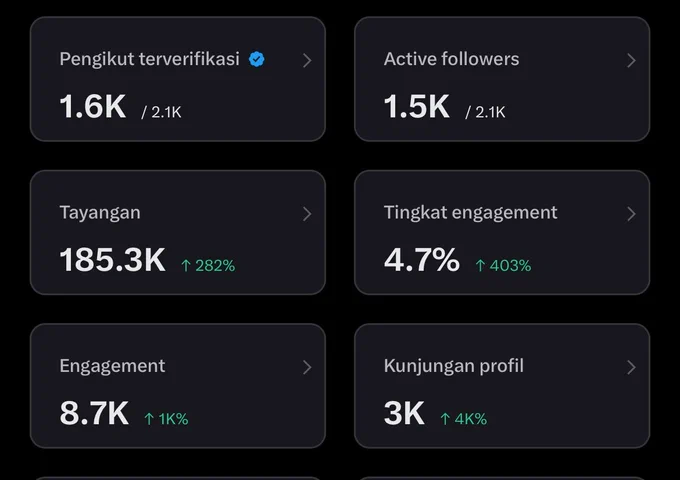
Task: Open Tayangan details chevron
Action: [307, 214]
